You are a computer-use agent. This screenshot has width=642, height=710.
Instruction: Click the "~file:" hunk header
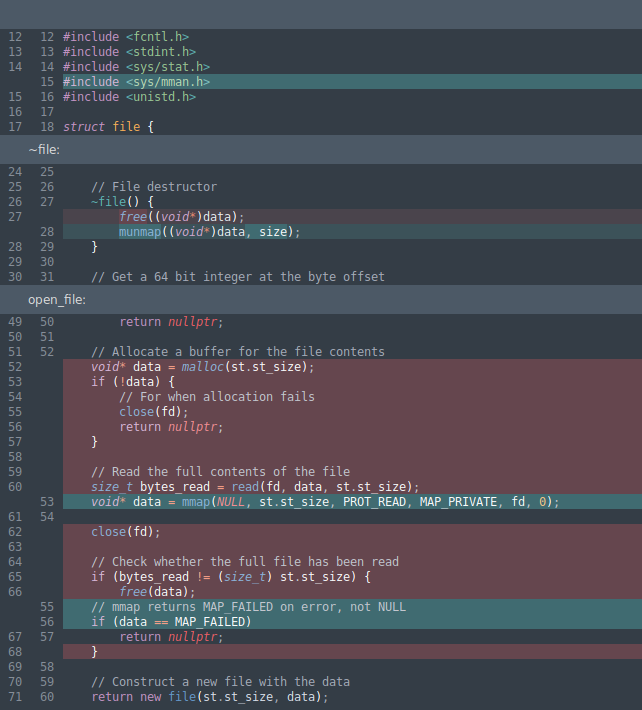[44, 150]
